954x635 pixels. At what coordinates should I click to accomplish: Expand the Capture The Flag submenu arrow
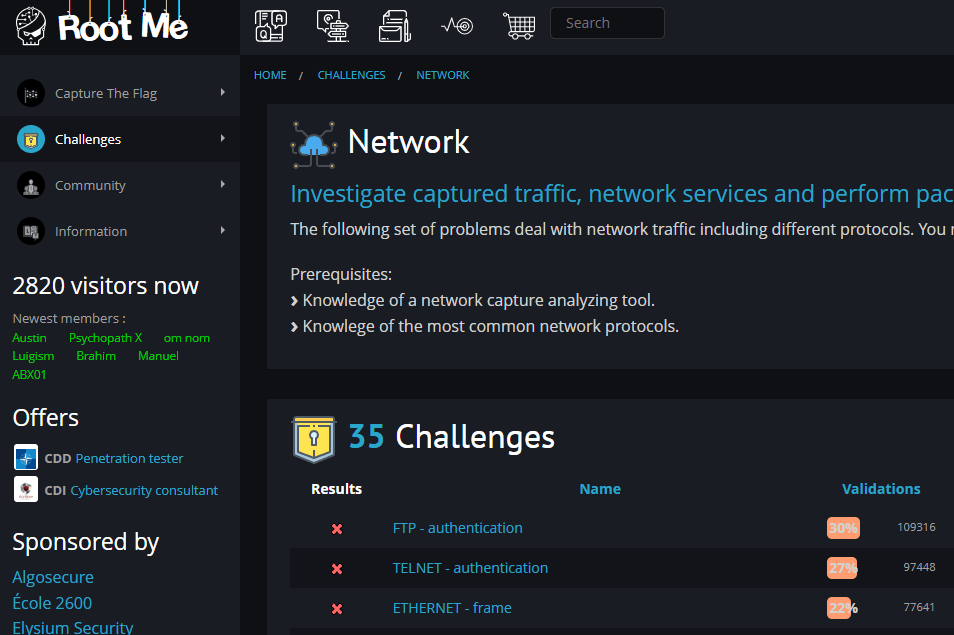pyautogui.click(x=223, y=92)
